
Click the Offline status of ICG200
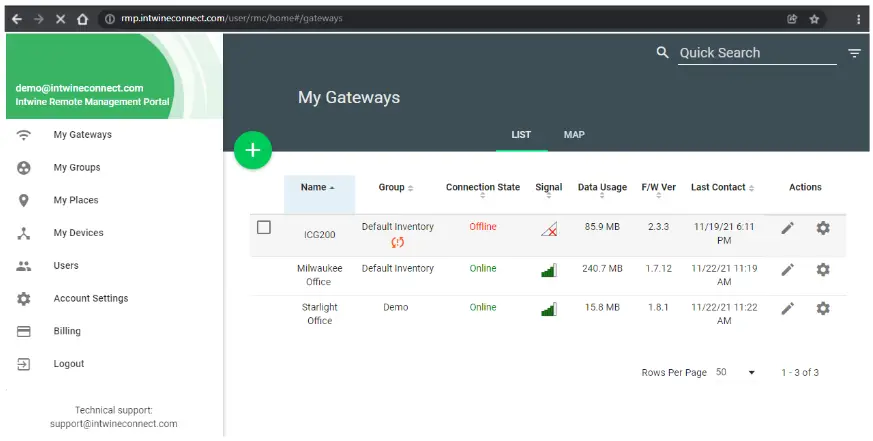[483, 227]
